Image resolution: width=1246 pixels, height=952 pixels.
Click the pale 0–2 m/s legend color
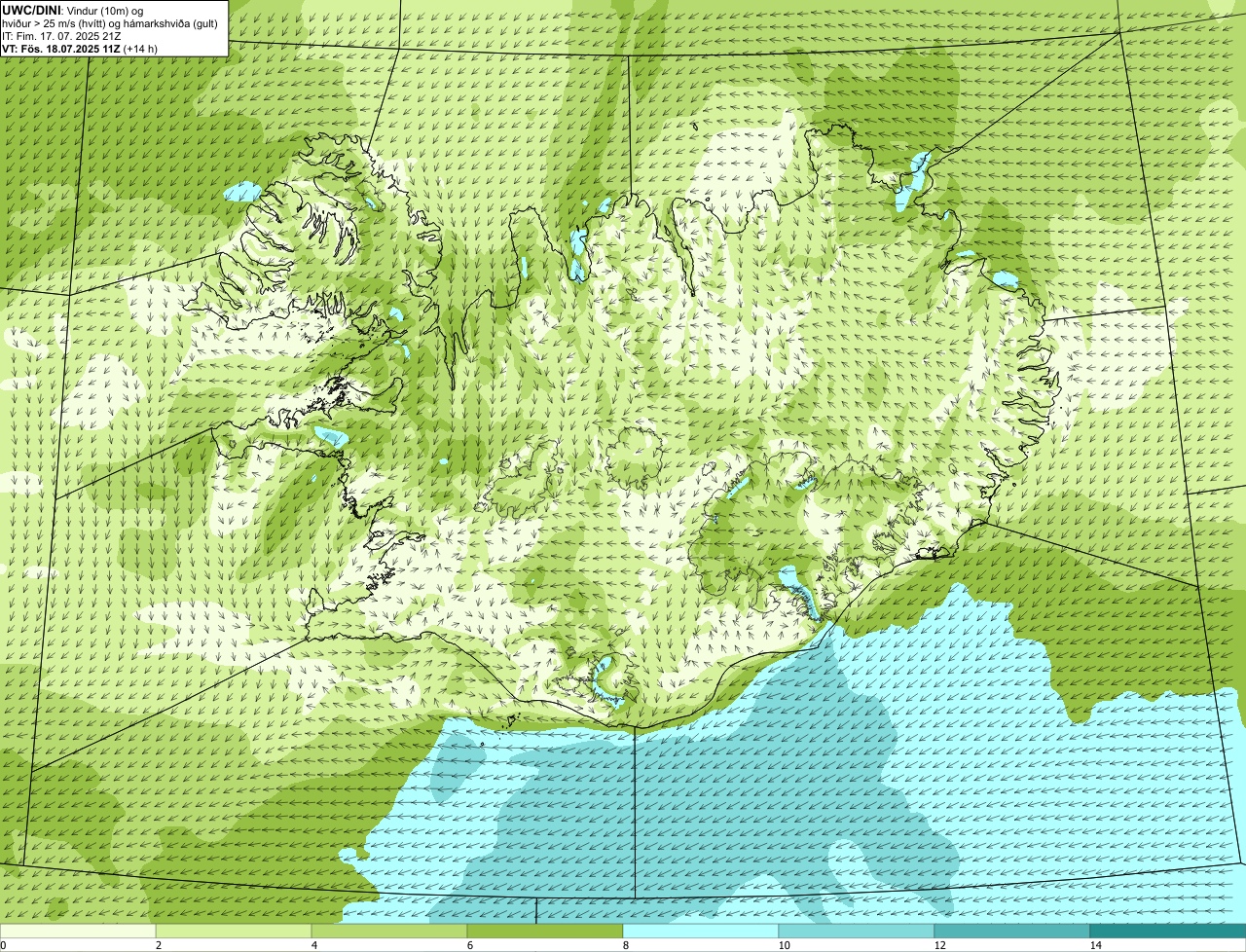click(x=78, y=932)
